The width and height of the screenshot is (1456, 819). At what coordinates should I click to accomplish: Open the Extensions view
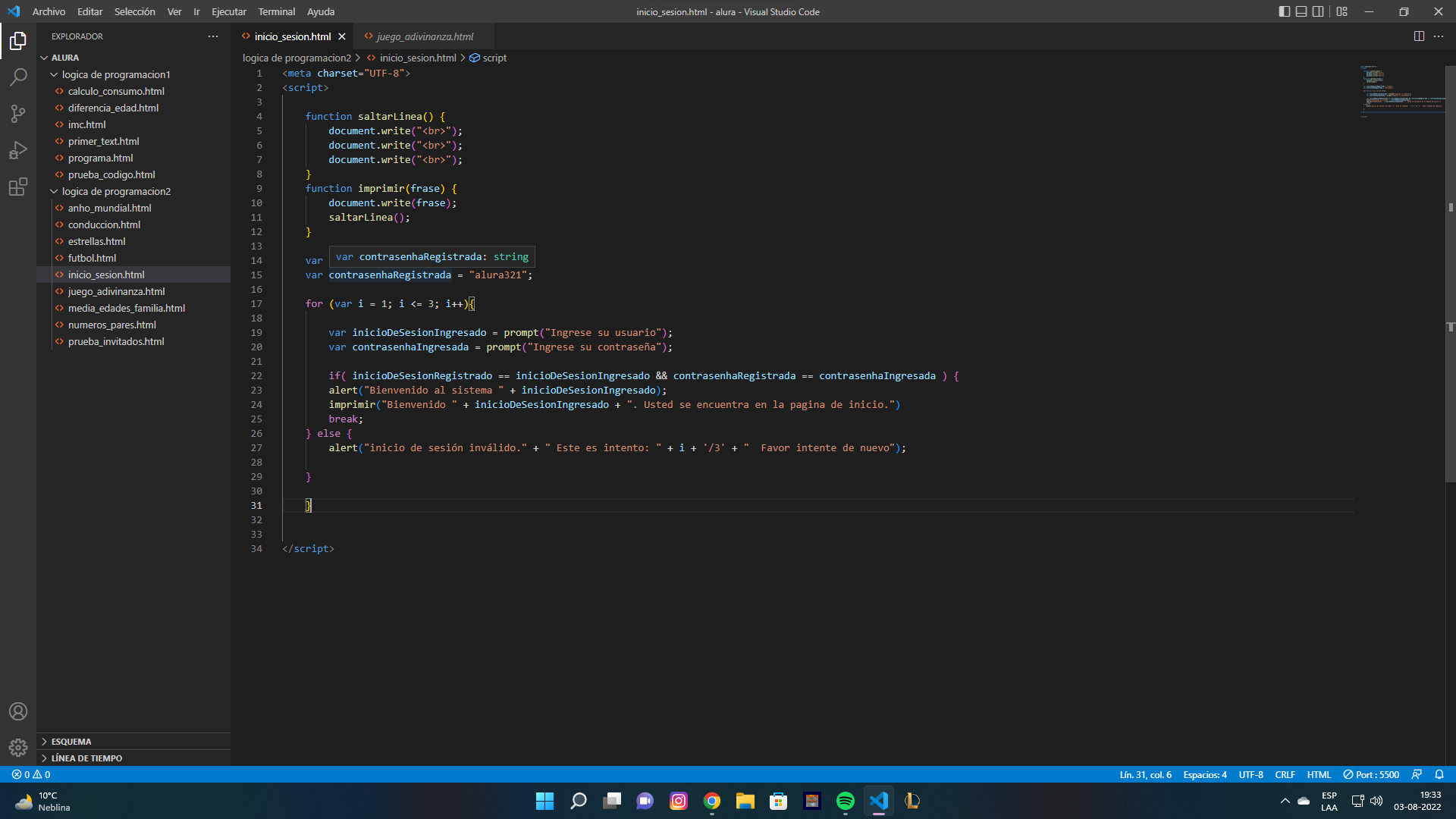point(18,187)
